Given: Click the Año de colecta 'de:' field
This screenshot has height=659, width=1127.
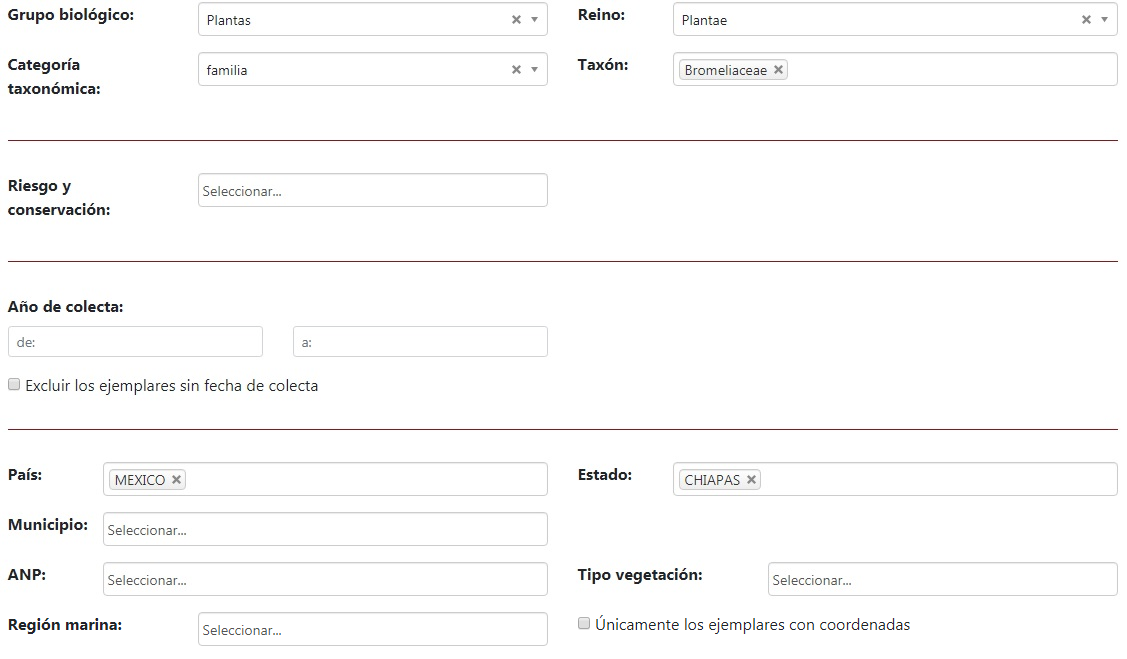Looking at the screenshot, I should (x=135, y=342).
